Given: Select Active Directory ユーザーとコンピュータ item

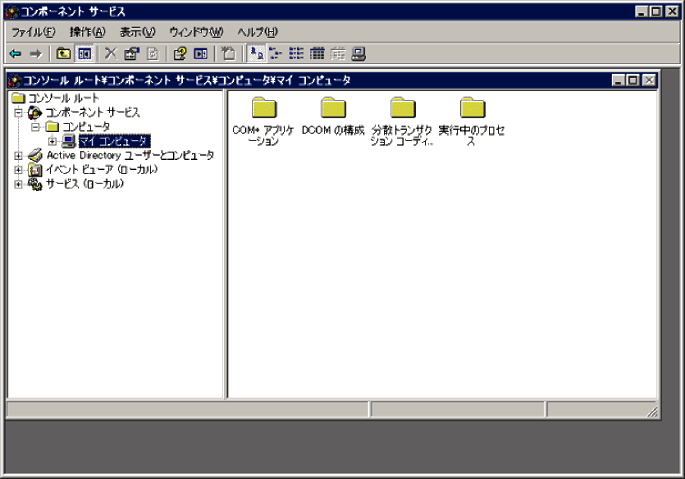Looking at the screenshot, I should pos(131,155).
